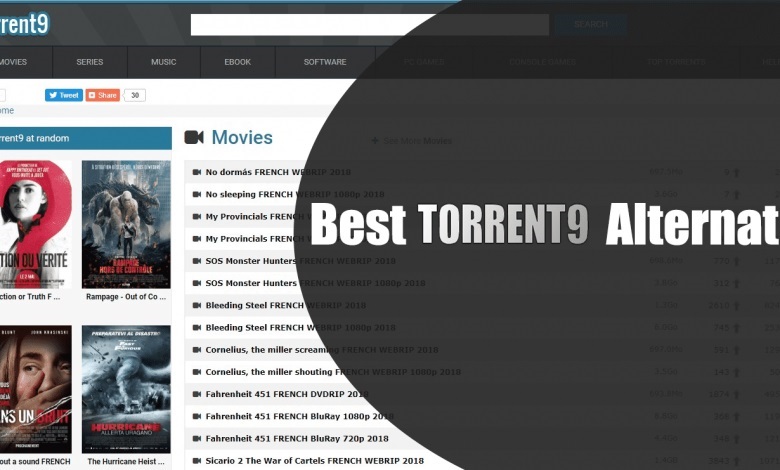Click camera icon beside No dormás row

(x=197, y=172)
